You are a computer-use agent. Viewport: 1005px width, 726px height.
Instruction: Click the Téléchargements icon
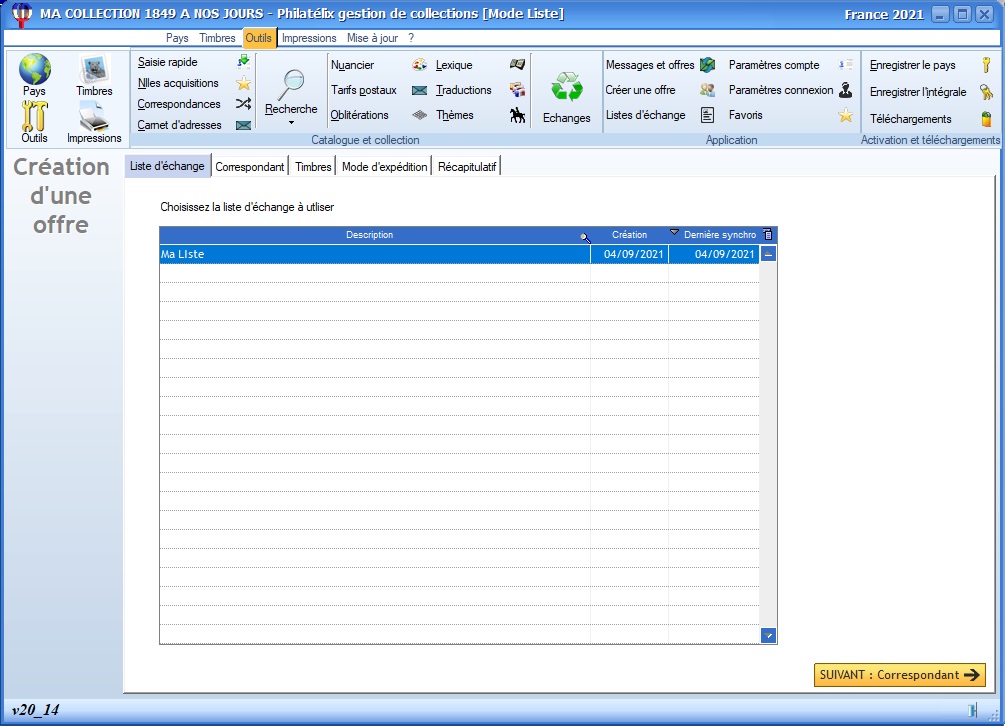click(986, 119)
